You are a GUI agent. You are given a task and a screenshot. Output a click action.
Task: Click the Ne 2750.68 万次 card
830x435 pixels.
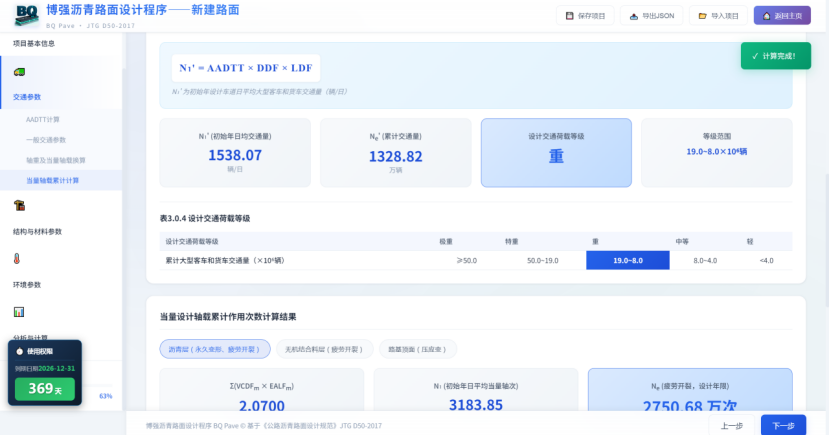tap(690, 391)
